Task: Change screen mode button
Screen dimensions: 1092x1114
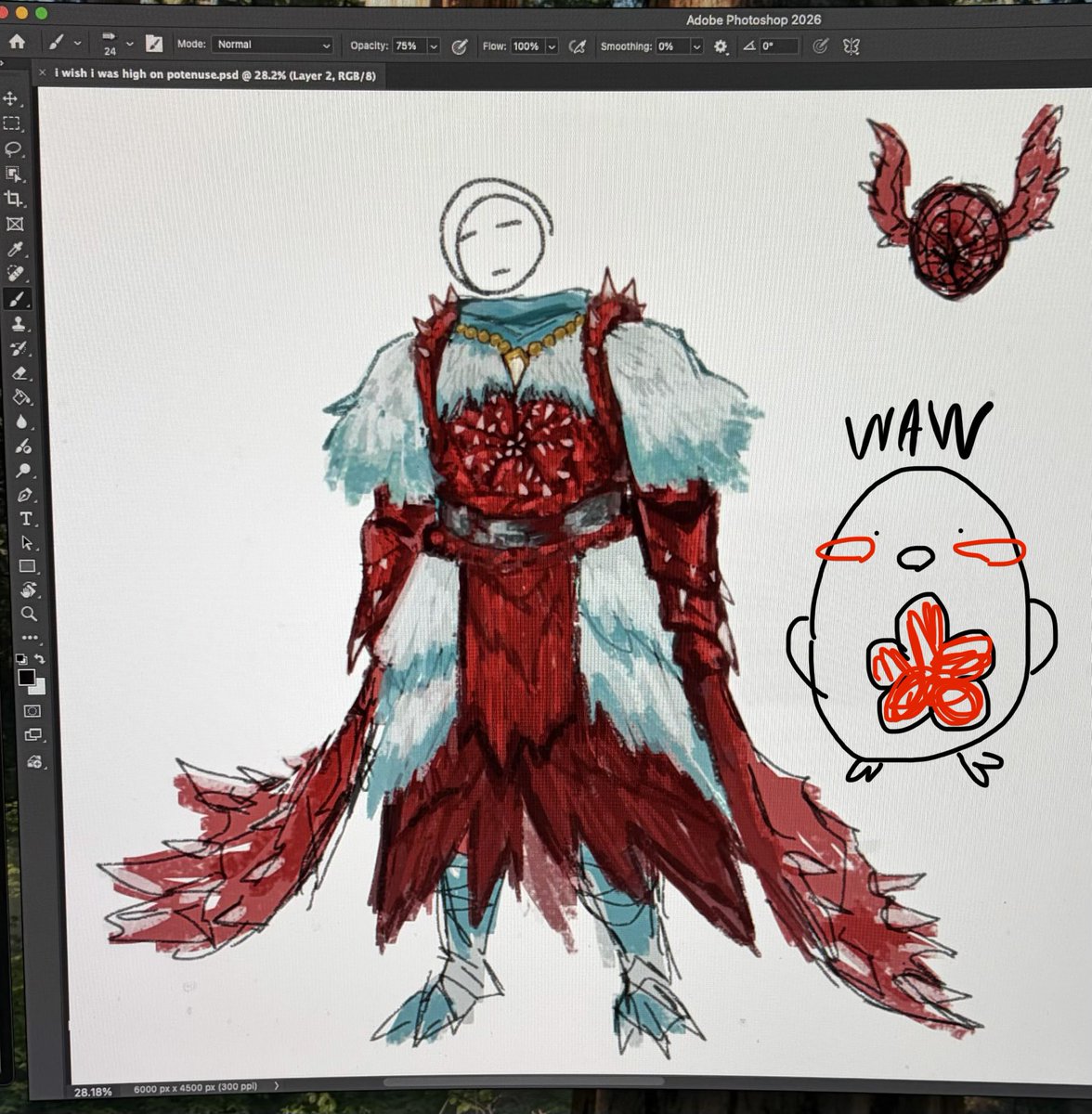Action: coord(33,735)
